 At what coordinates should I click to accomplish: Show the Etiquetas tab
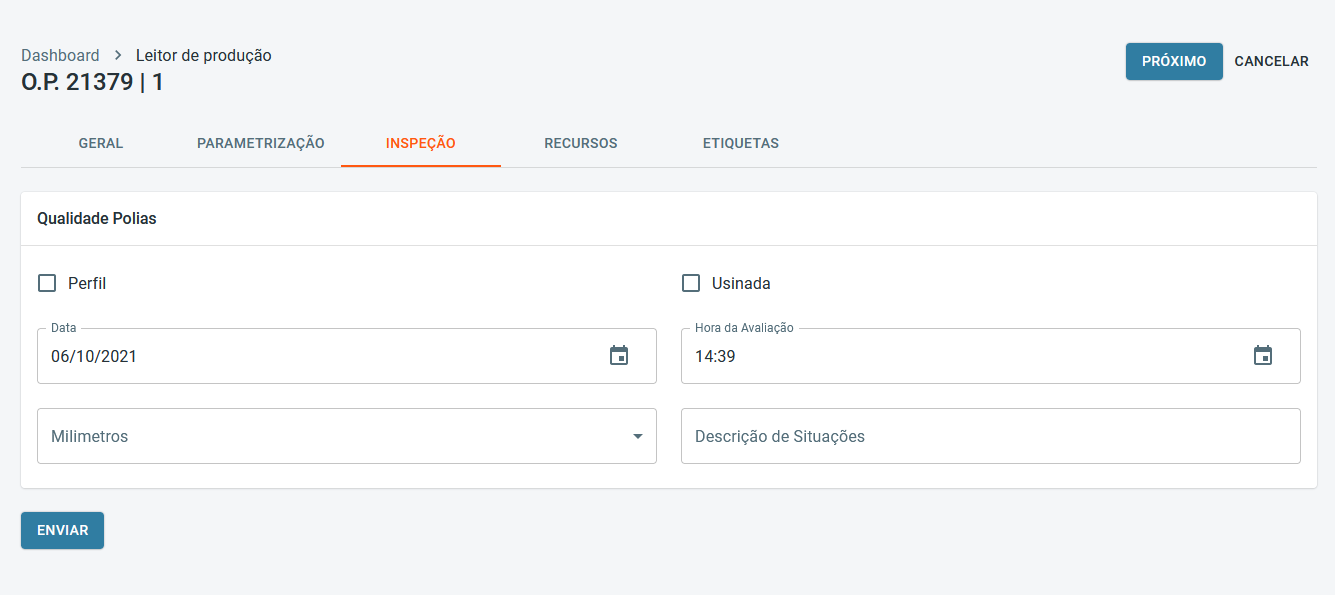(x=741, y=143)
